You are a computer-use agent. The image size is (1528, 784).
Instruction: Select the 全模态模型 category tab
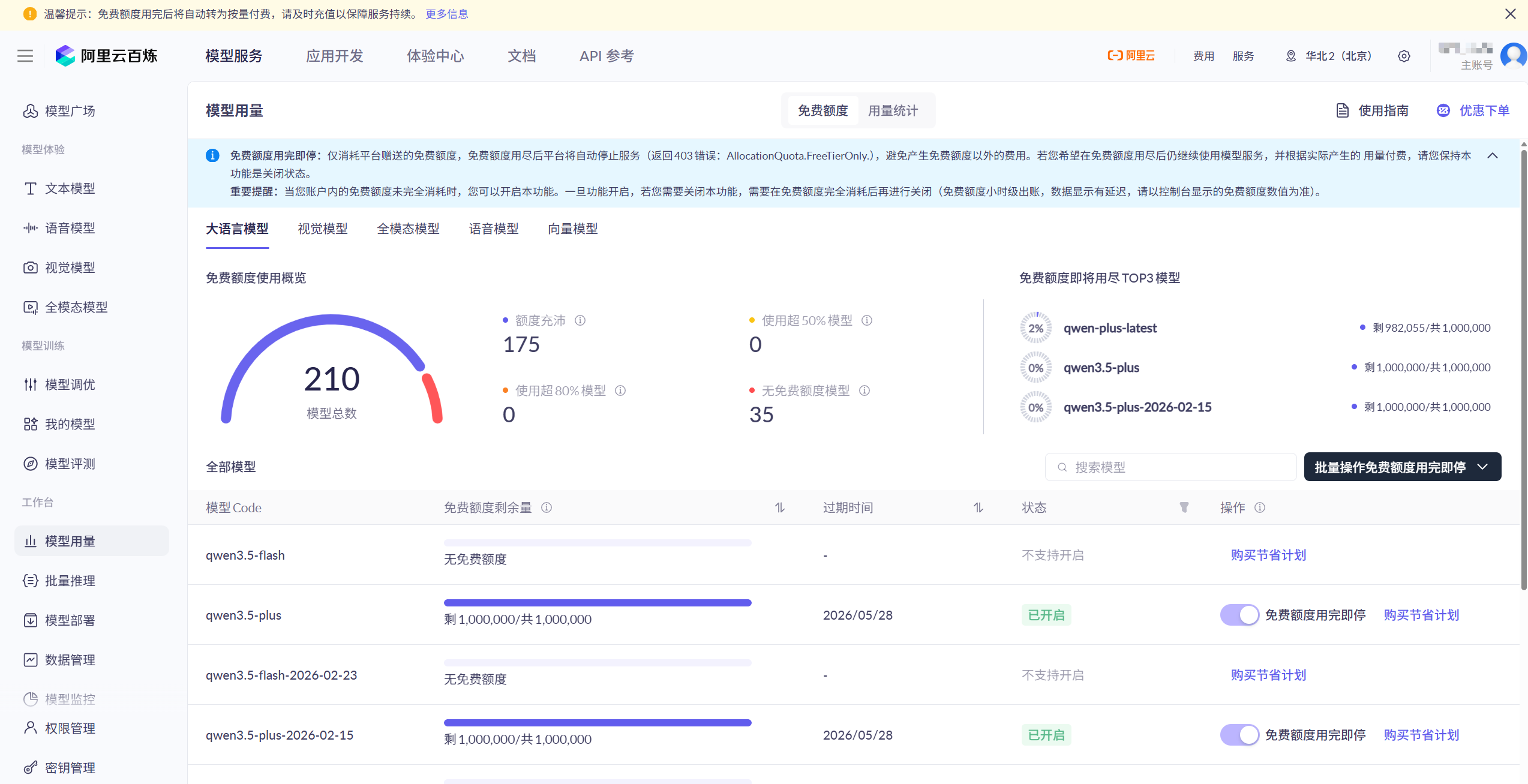coord(408,229)
